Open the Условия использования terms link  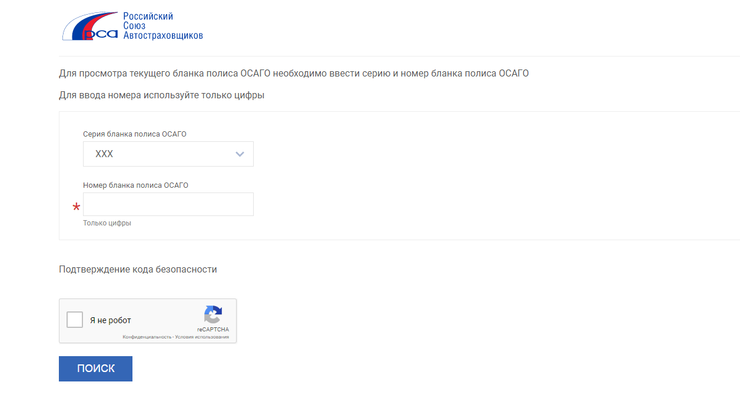(x=202, y=337)
